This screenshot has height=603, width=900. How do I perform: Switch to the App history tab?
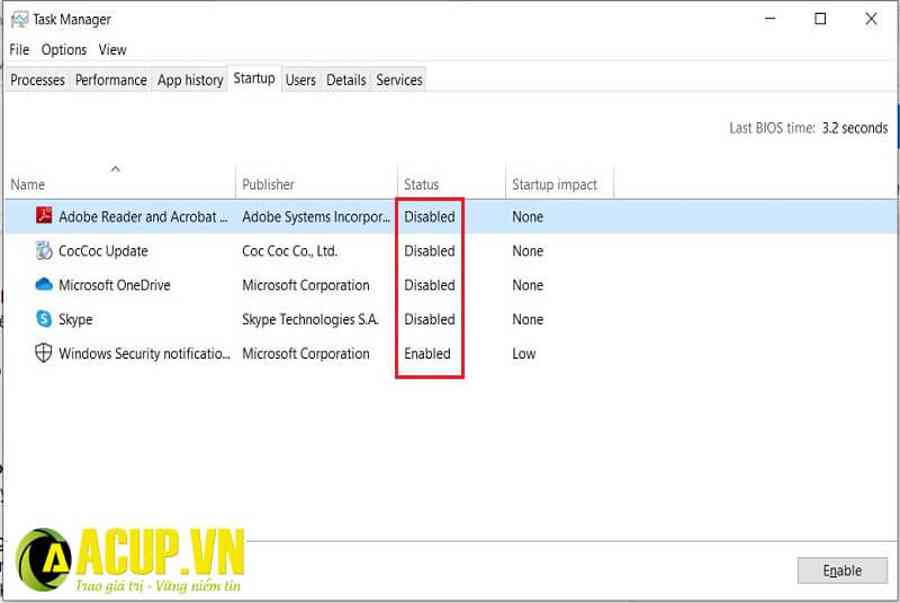pos(190,80)
